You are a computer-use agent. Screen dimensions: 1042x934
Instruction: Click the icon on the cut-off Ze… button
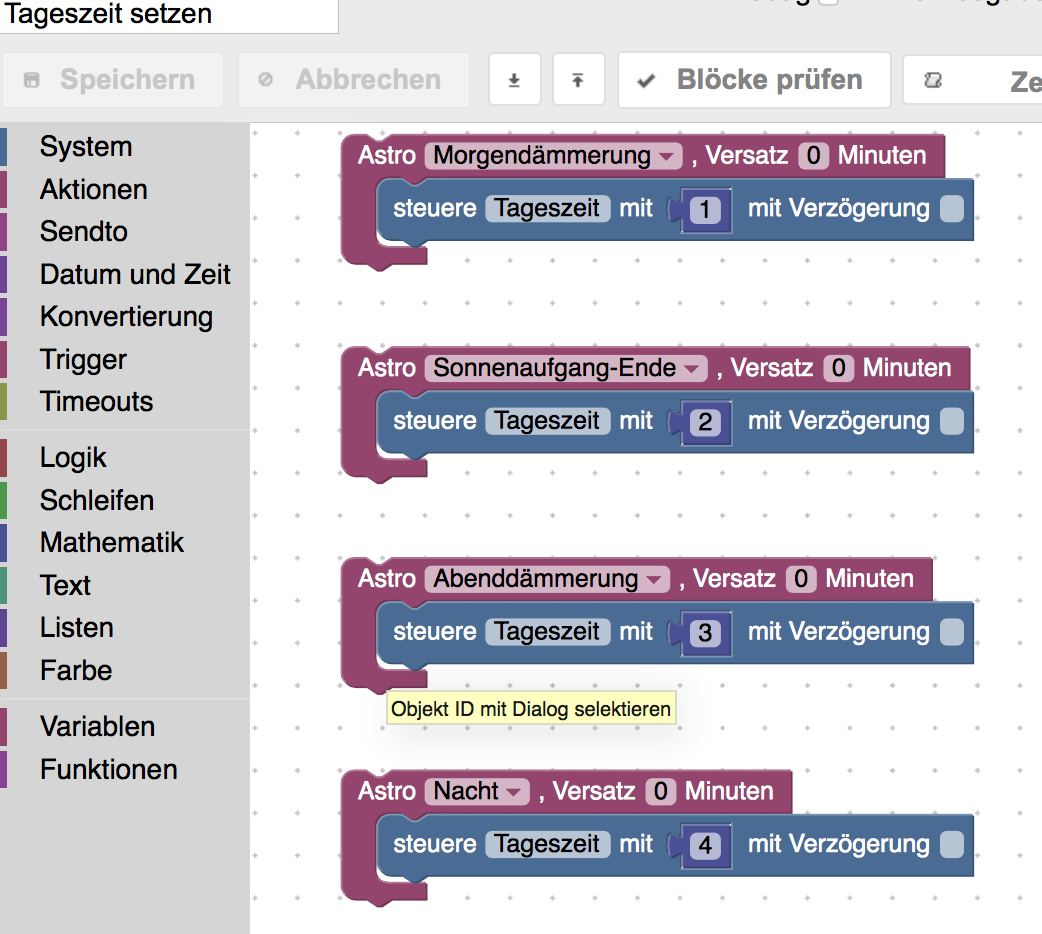933,80
